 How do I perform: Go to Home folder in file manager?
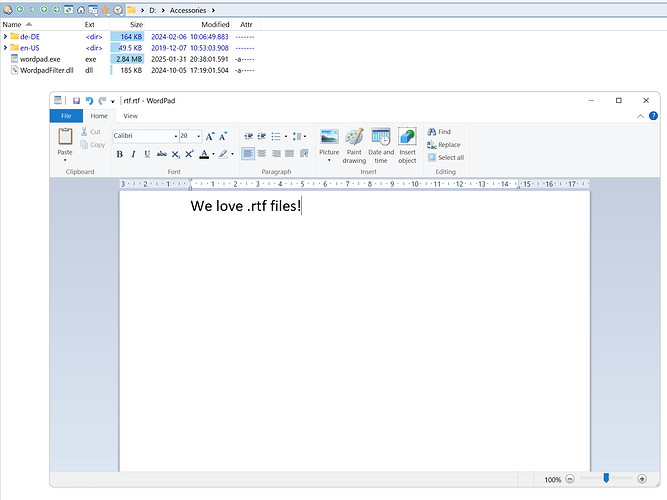pyautogui.click(x=81, y=9)
